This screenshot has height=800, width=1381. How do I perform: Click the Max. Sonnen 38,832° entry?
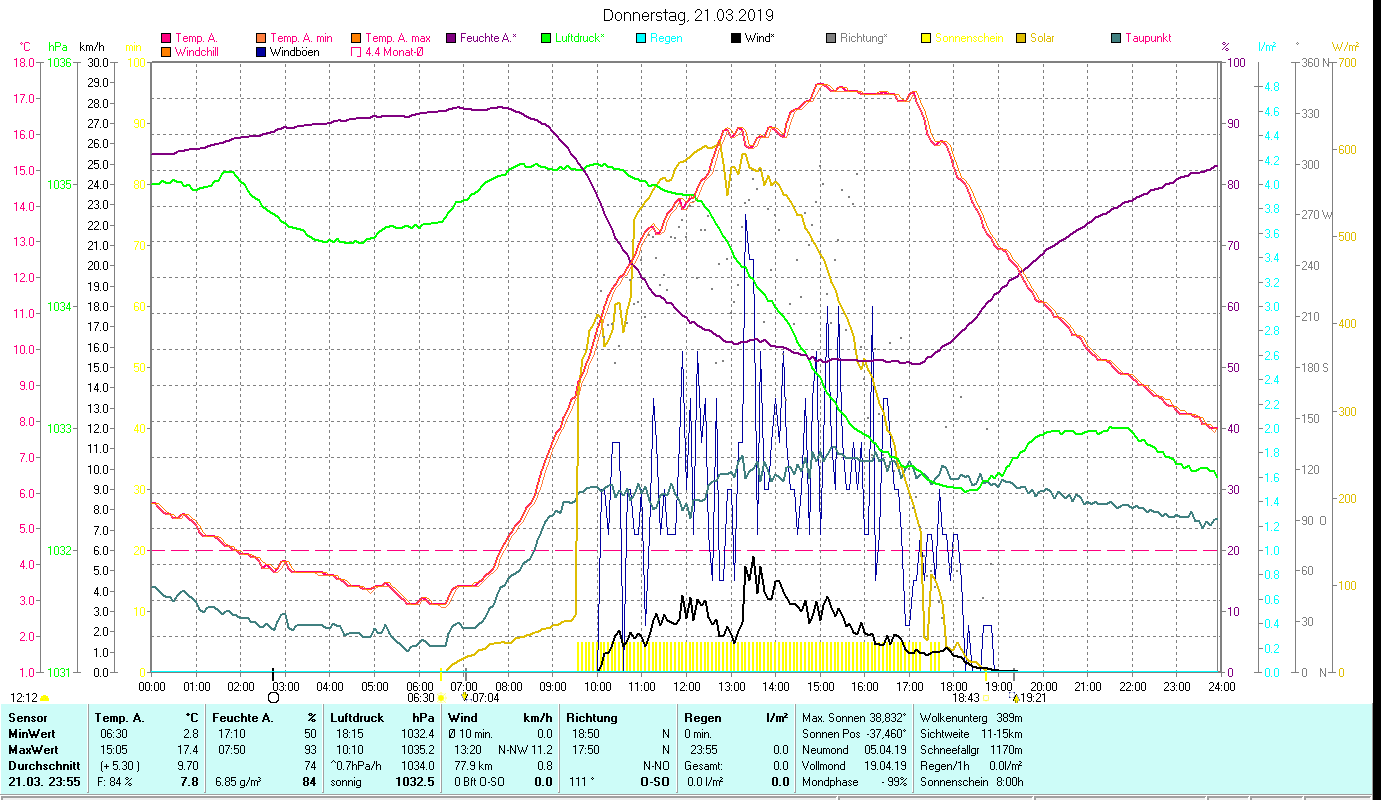click(x=855, y=718)
